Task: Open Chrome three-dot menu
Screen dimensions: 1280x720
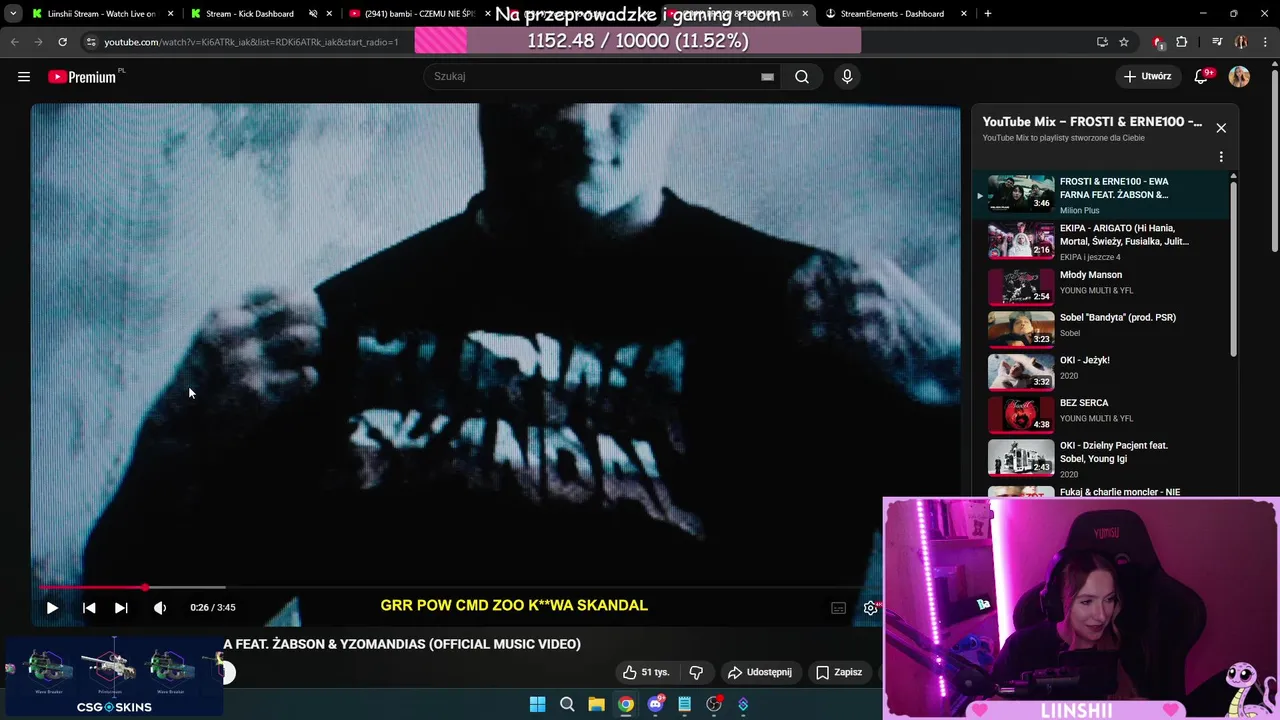Action: point(1265,42)
